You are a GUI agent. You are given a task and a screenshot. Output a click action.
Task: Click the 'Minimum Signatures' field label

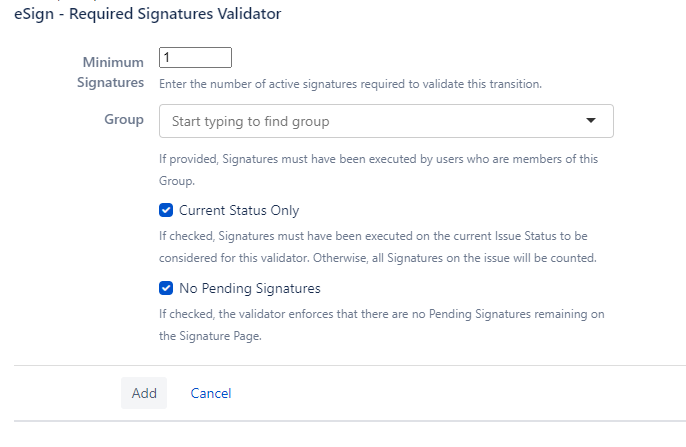tap(112, 72)
